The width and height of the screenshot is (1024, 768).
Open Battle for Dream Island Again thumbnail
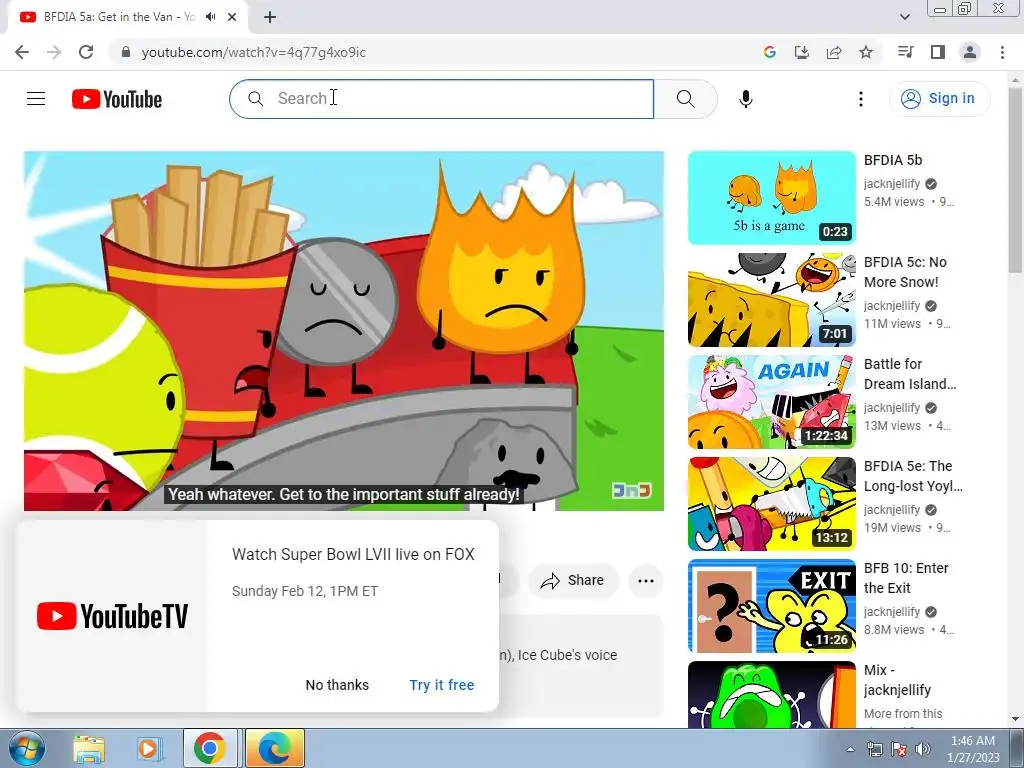771,402
